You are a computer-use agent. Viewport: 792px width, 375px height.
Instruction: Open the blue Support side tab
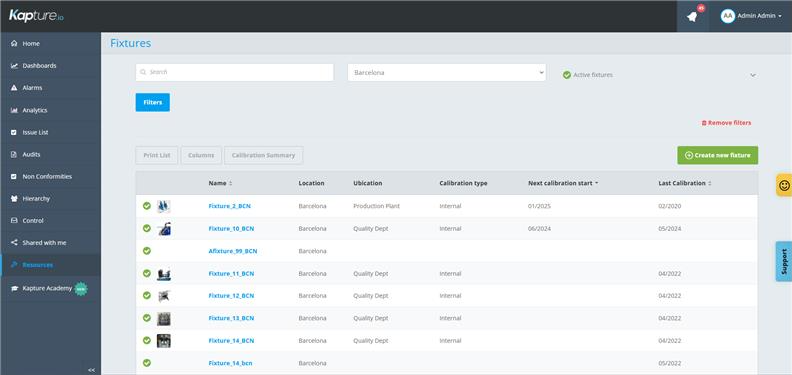point(784,261)
